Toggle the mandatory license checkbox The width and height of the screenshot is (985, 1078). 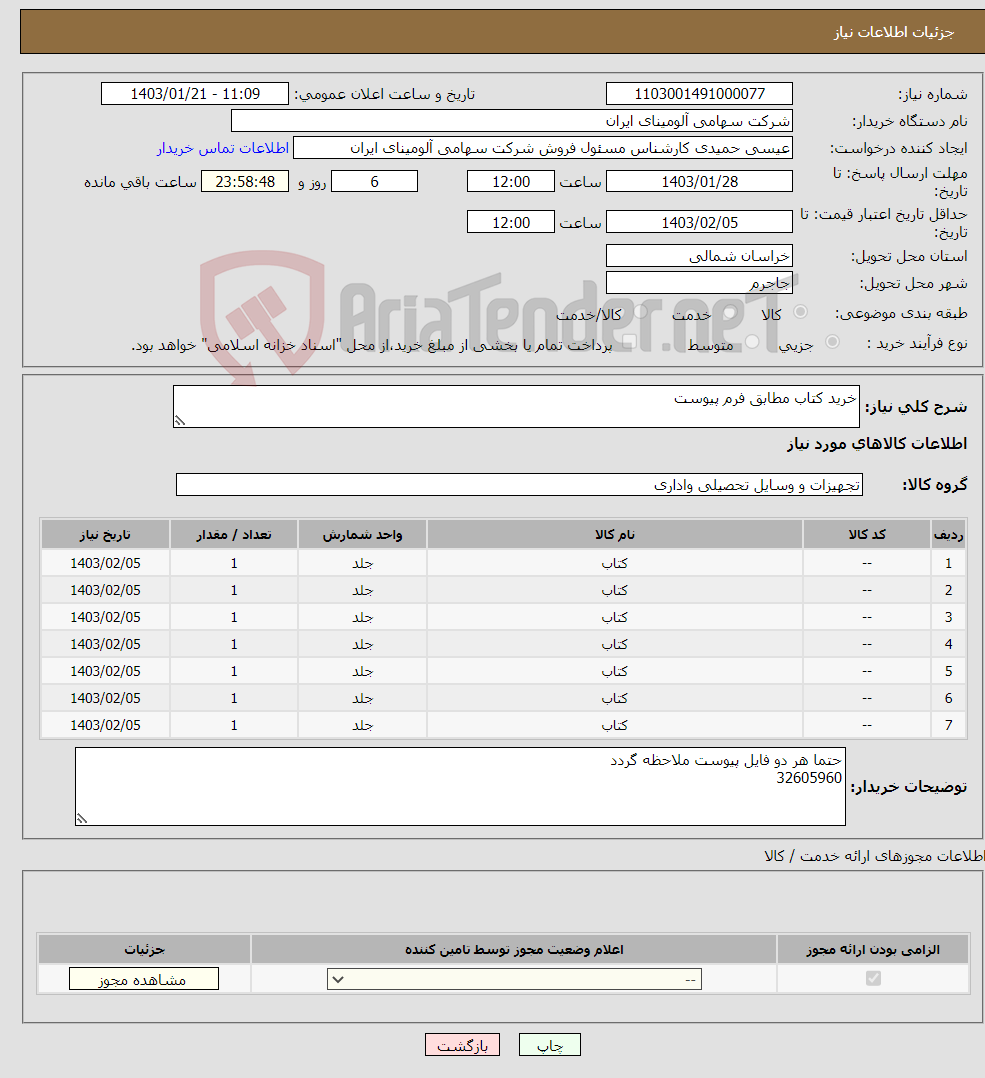[873, 978]
